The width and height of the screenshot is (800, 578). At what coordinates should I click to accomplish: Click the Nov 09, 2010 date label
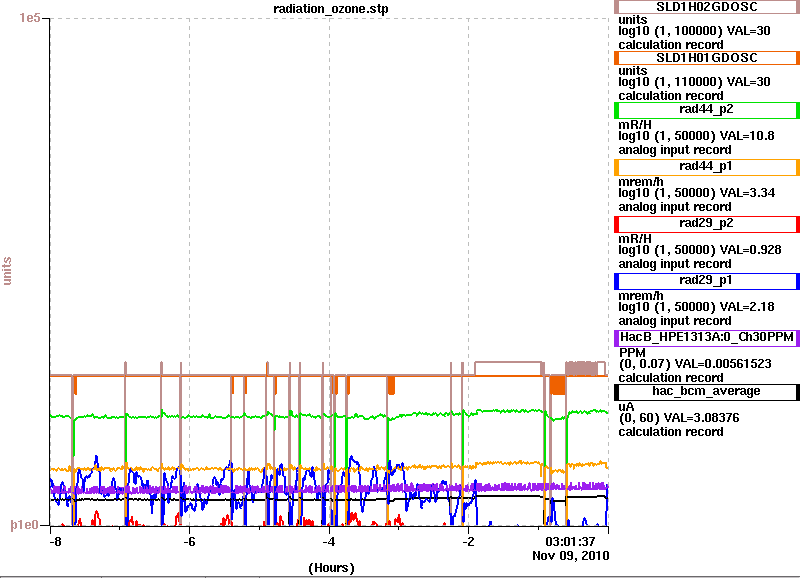[x=570, y=555]
